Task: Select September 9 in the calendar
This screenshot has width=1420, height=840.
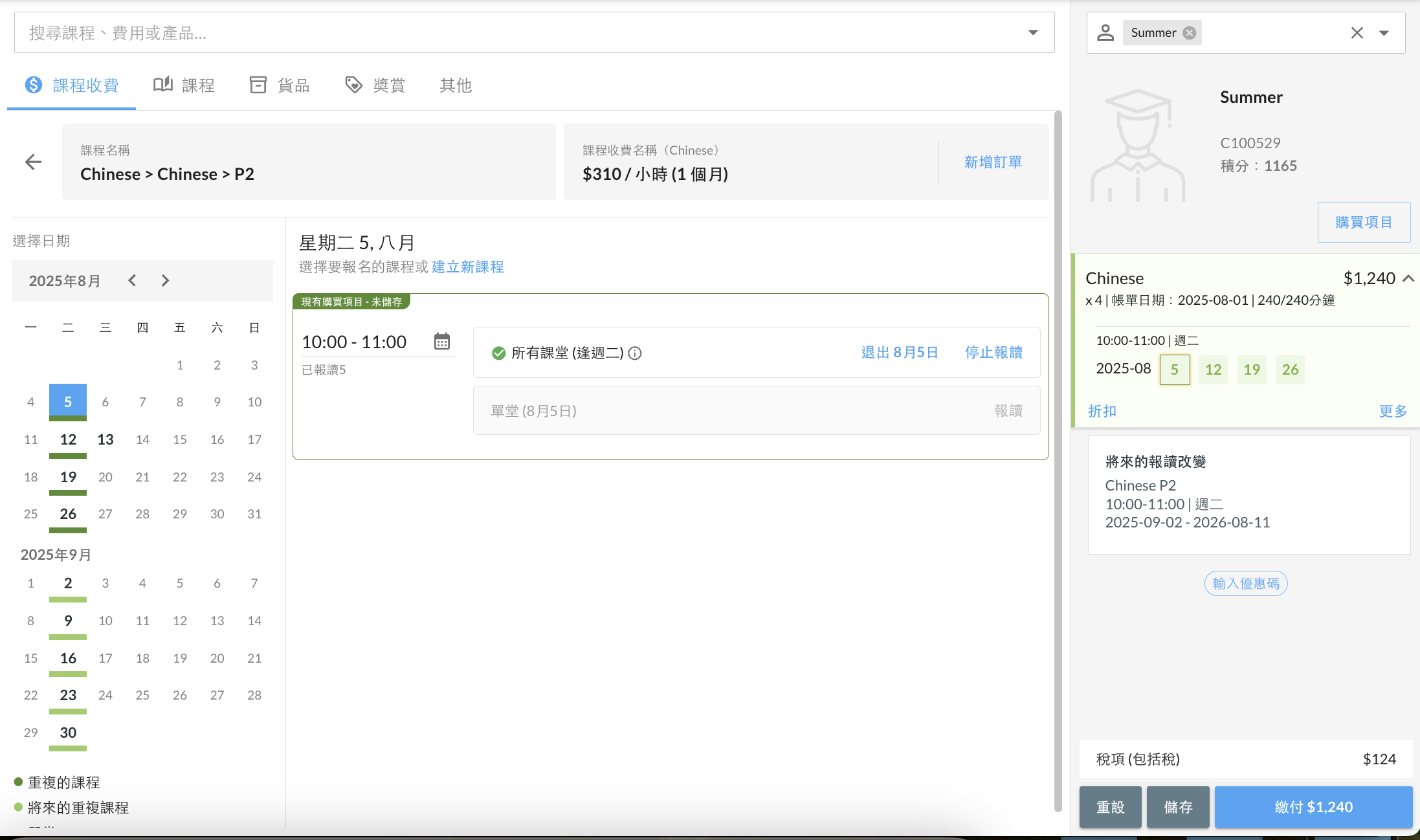Action: tap(68, 621)
